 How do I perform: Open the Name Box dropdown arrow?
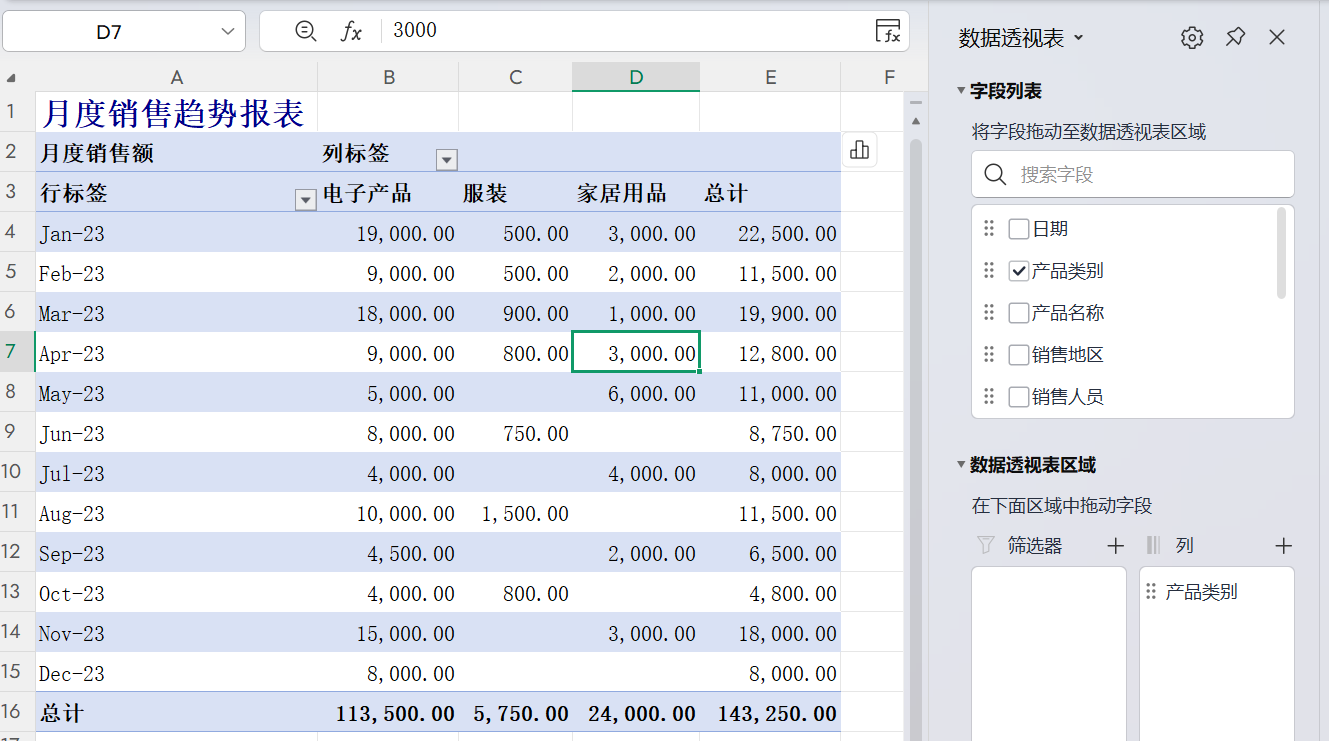click(227, 32)
